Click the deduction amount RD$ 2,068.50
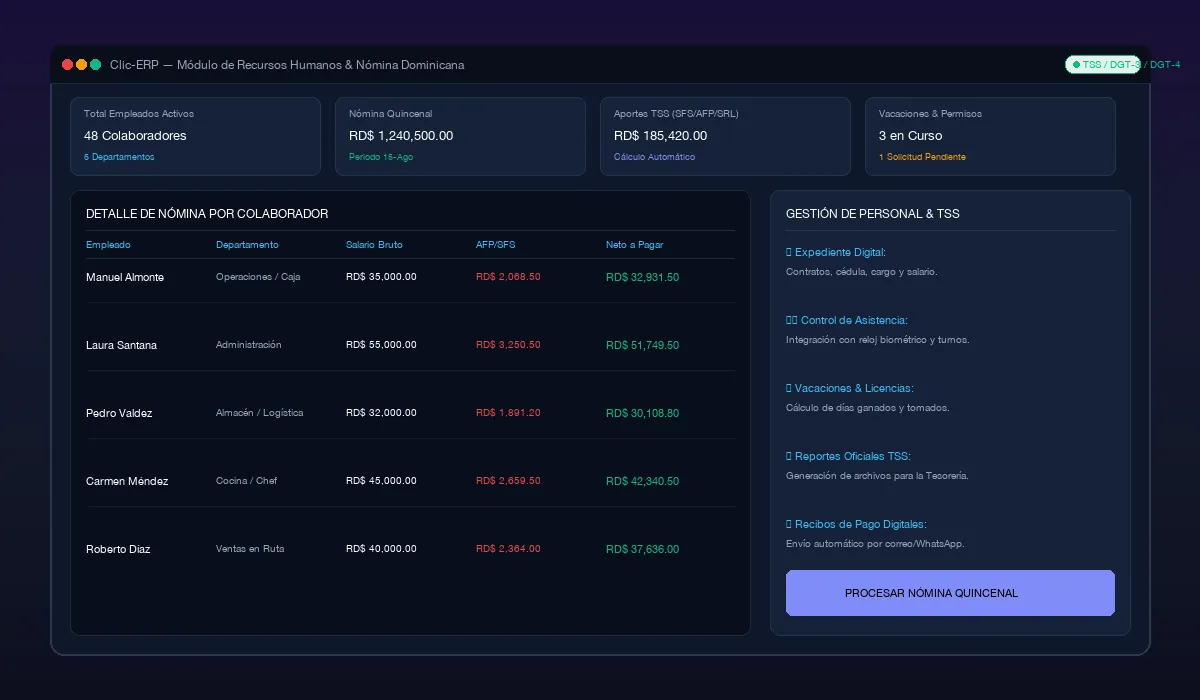1200x700 pixels. 508,277
